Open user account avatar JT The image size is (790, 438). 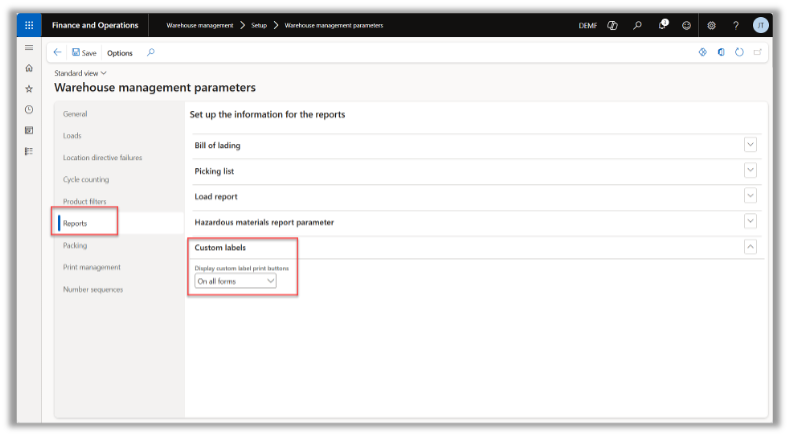(761, 25)
